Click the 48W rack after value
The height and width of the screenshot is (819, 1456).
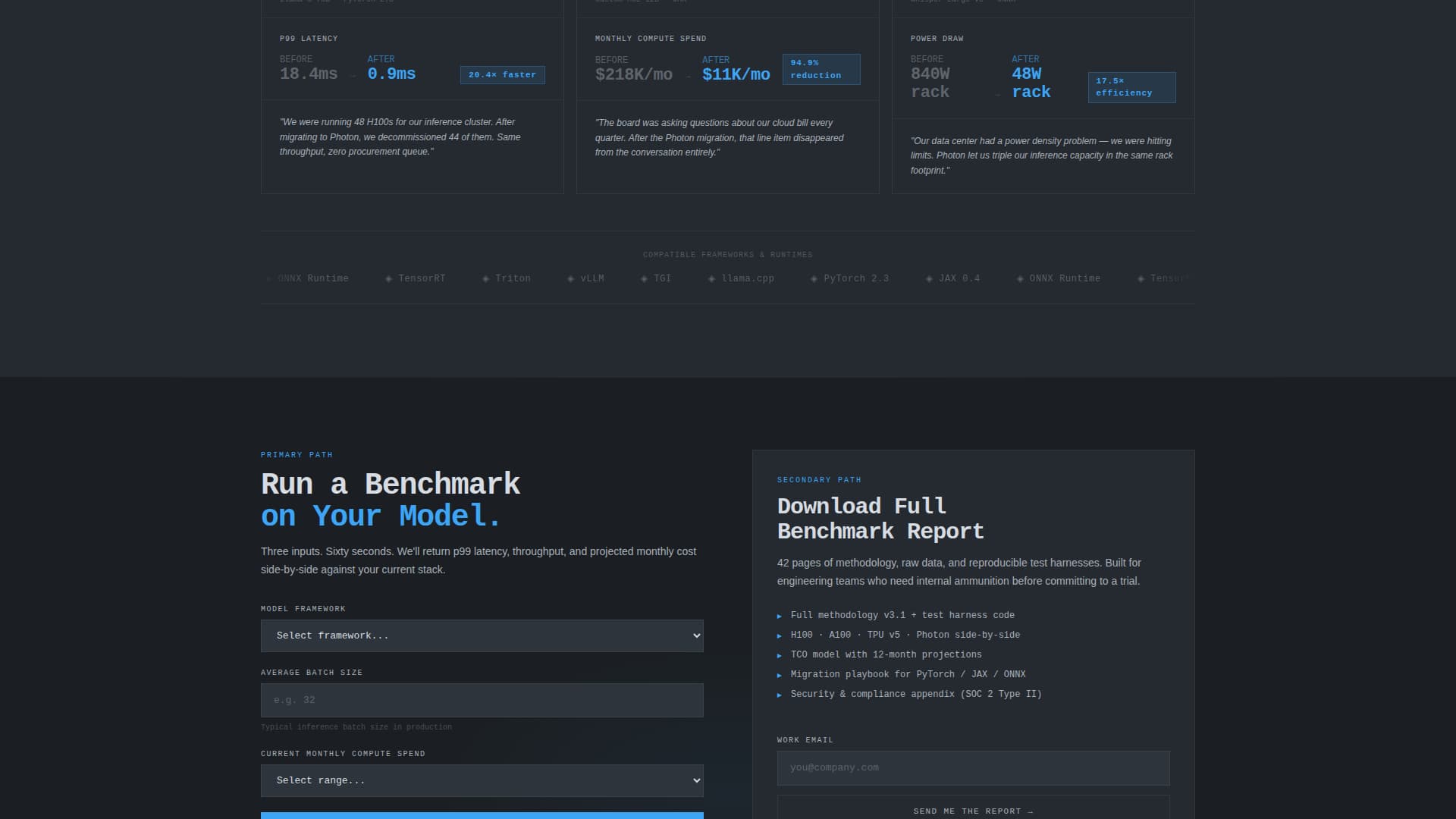coord(1031,83)
